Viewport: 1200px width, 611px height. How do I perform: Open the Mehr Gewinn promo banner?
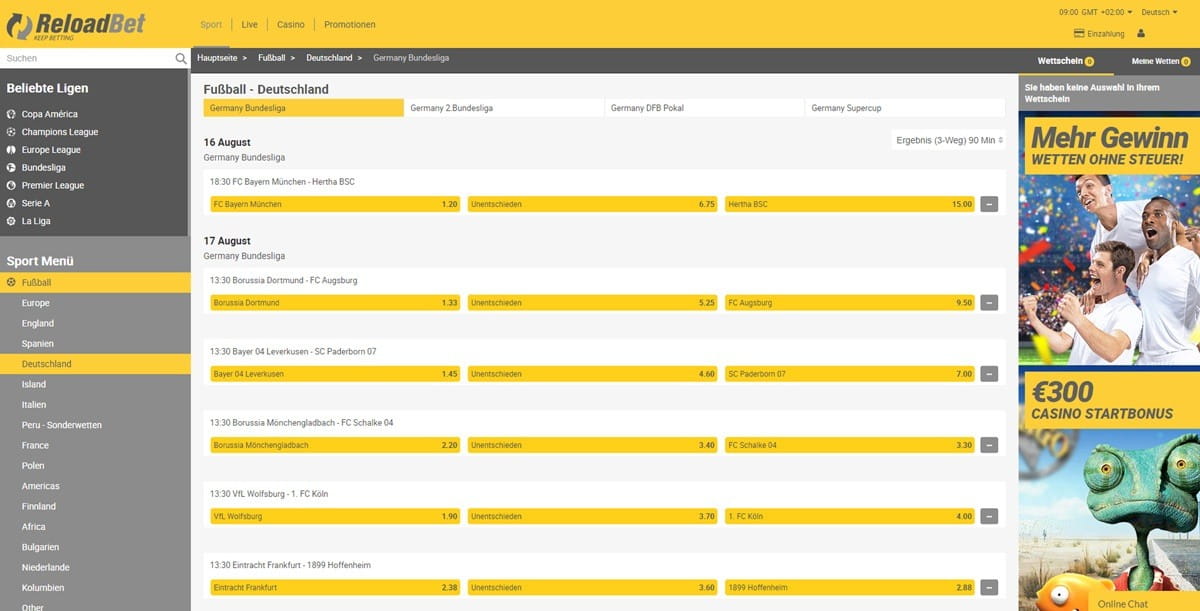pos(1109,240)
